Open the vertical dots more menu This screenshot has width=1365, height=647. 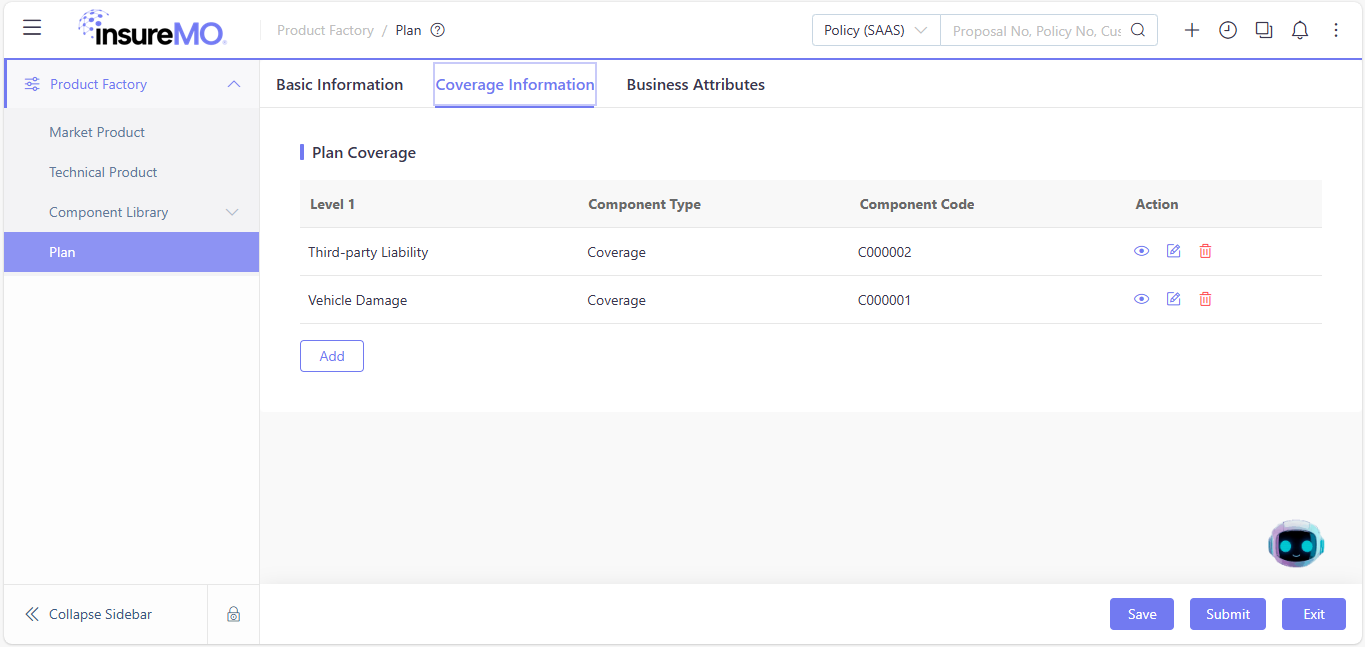point(1336,30)
